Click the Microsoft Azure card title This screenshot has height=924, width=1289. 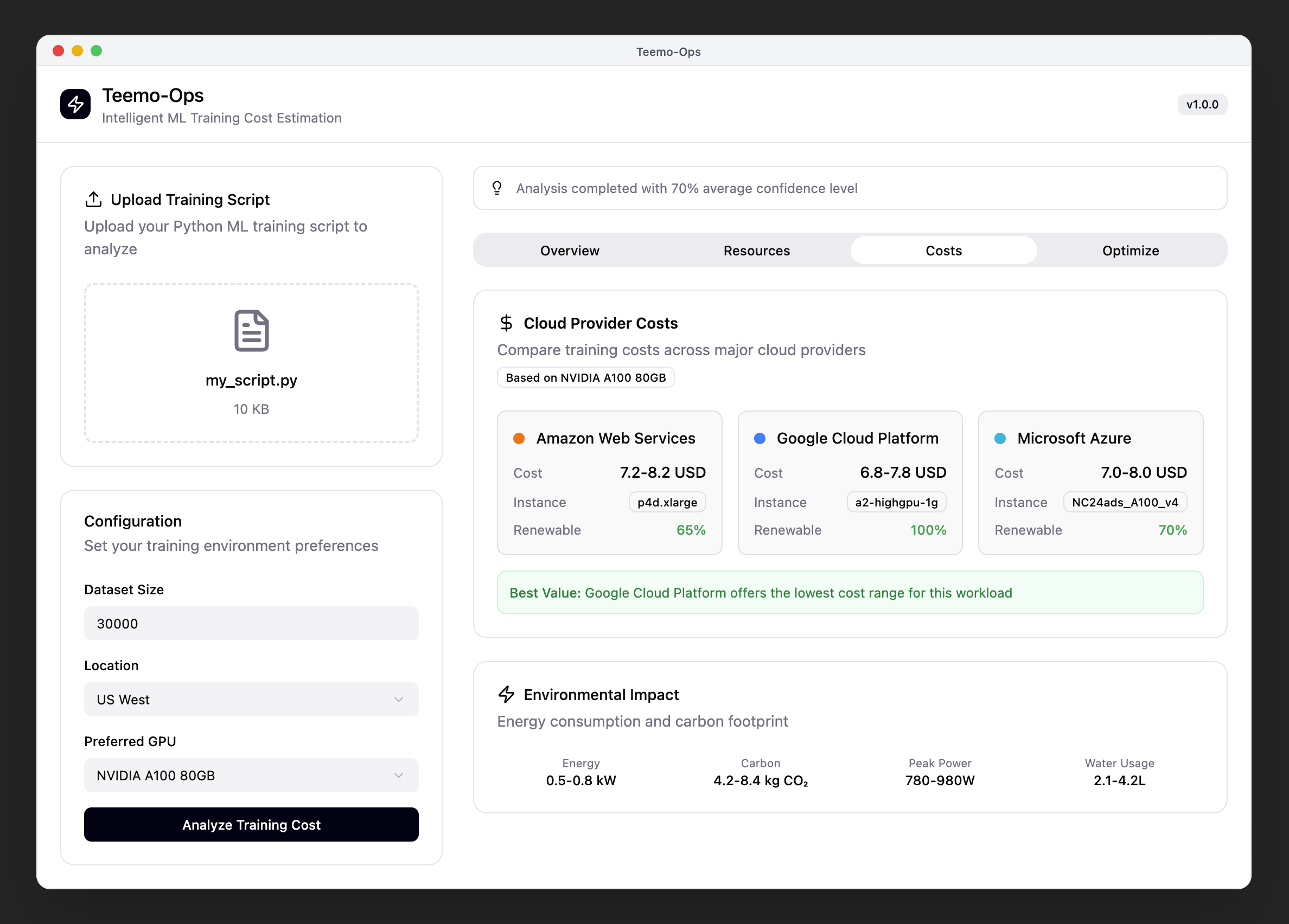click(1074, 439)
